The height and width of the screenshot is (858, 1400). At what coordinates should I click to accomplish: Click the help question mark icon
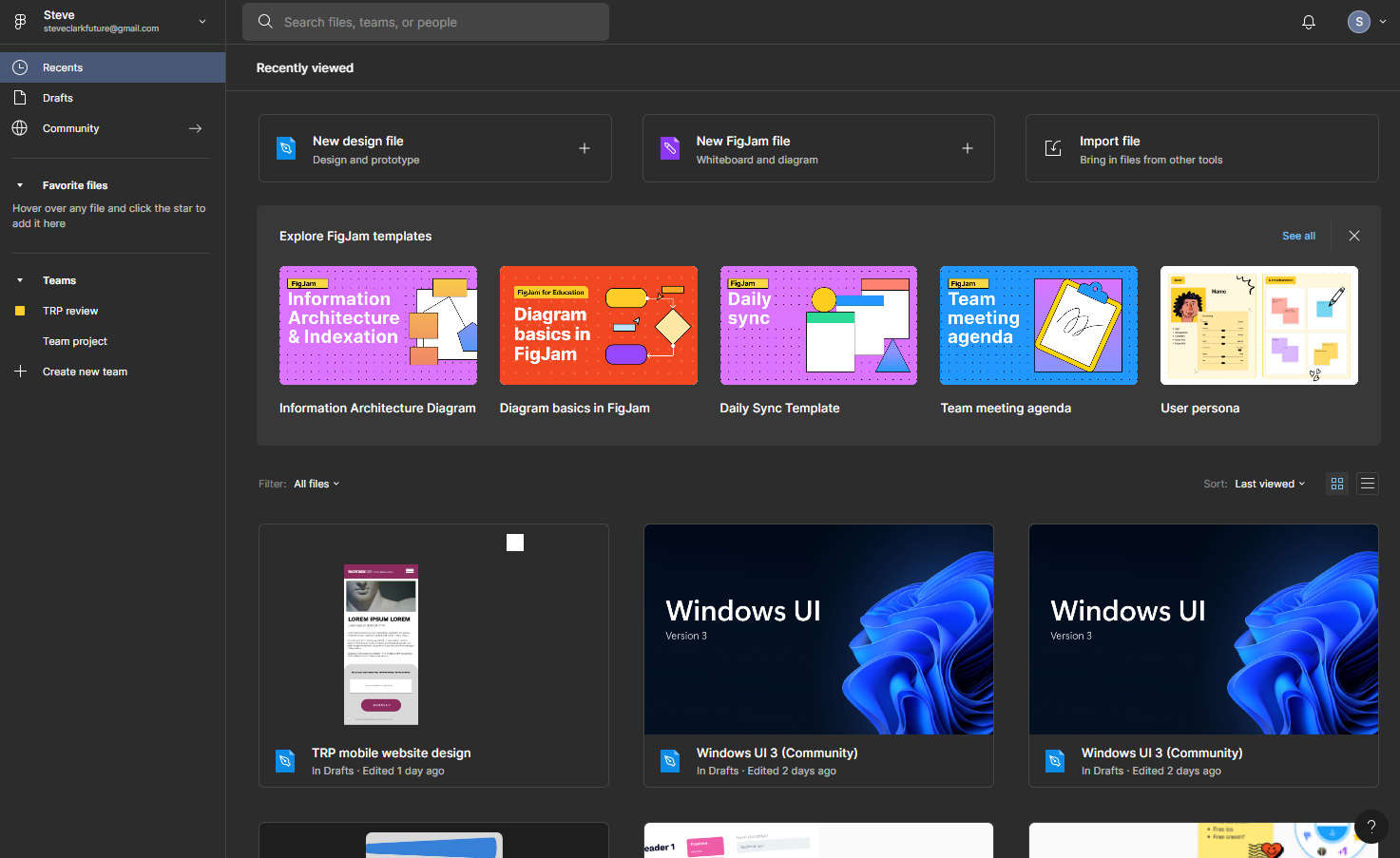[x=1371, y=827]
